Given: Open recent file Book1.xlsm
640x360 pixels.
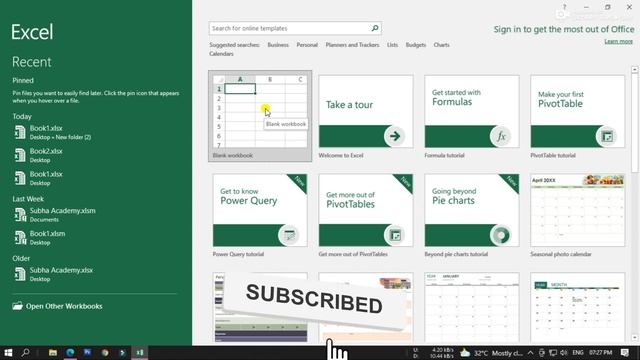Looking at the screenshot, I should tap(95, 238).
